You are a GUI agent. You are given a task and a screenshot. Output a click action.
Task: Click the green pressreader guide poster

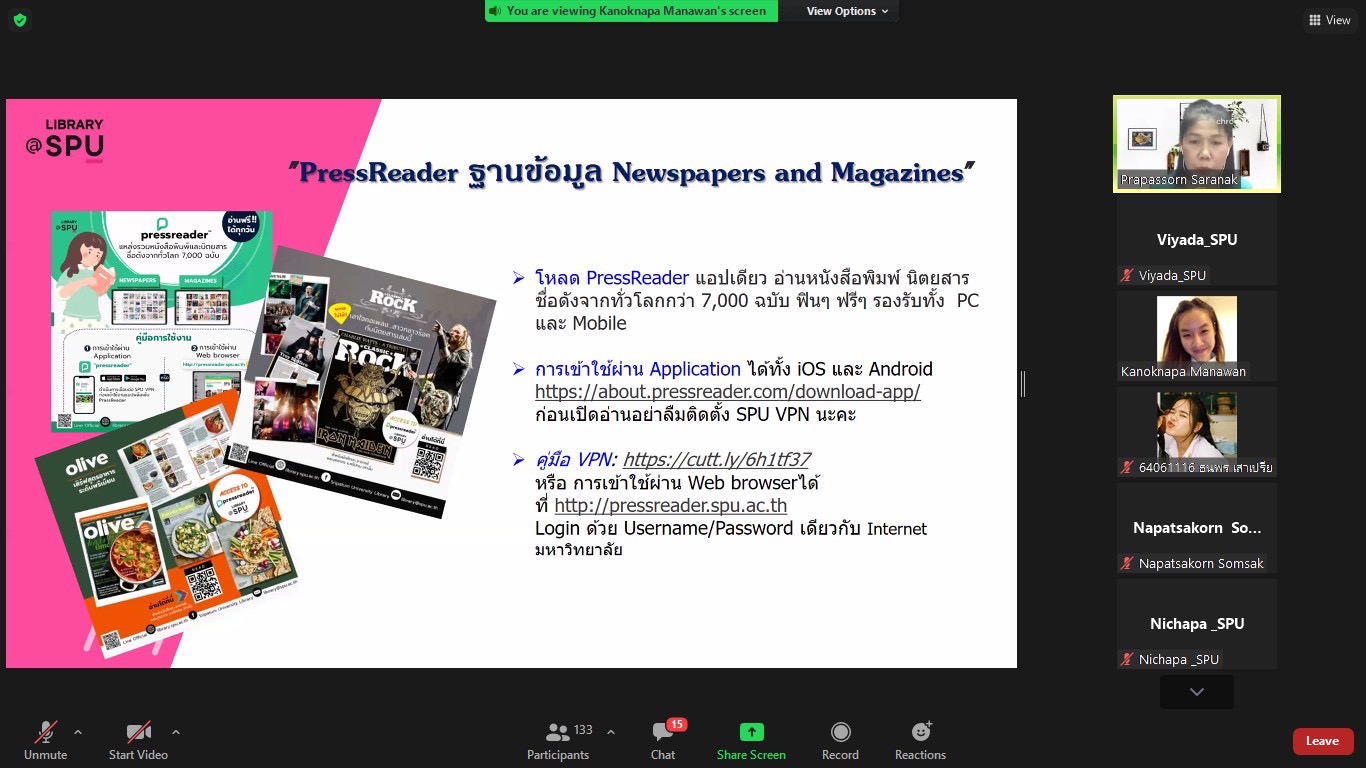[x=162, y=321]
